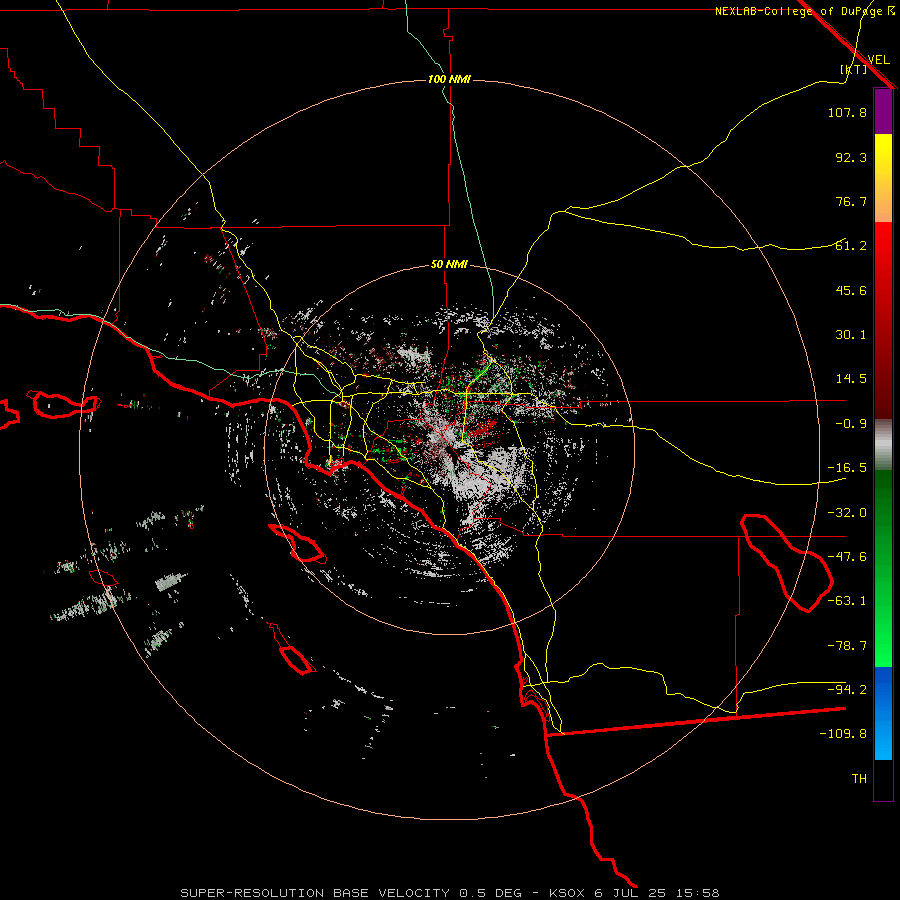
Task: Click the [KT] units label
Action: (x=854, y=69)
